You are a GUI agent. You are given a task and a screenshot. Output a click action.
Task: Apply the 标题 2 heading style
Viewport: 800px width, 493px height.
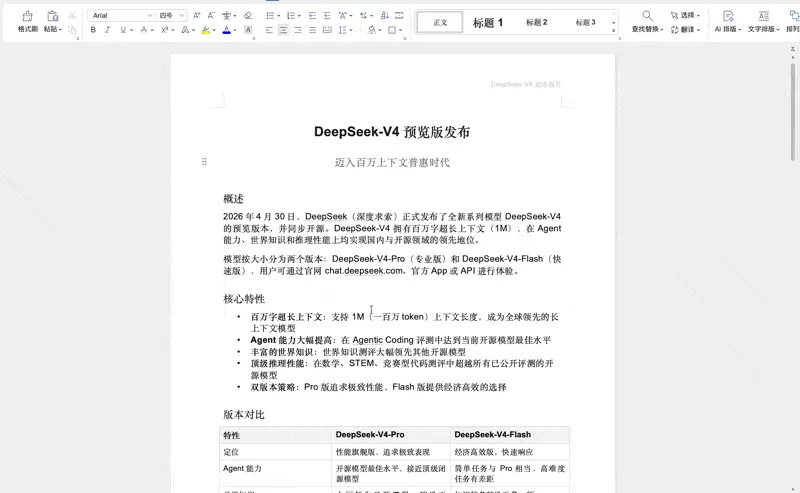click(x=537, y=22)
